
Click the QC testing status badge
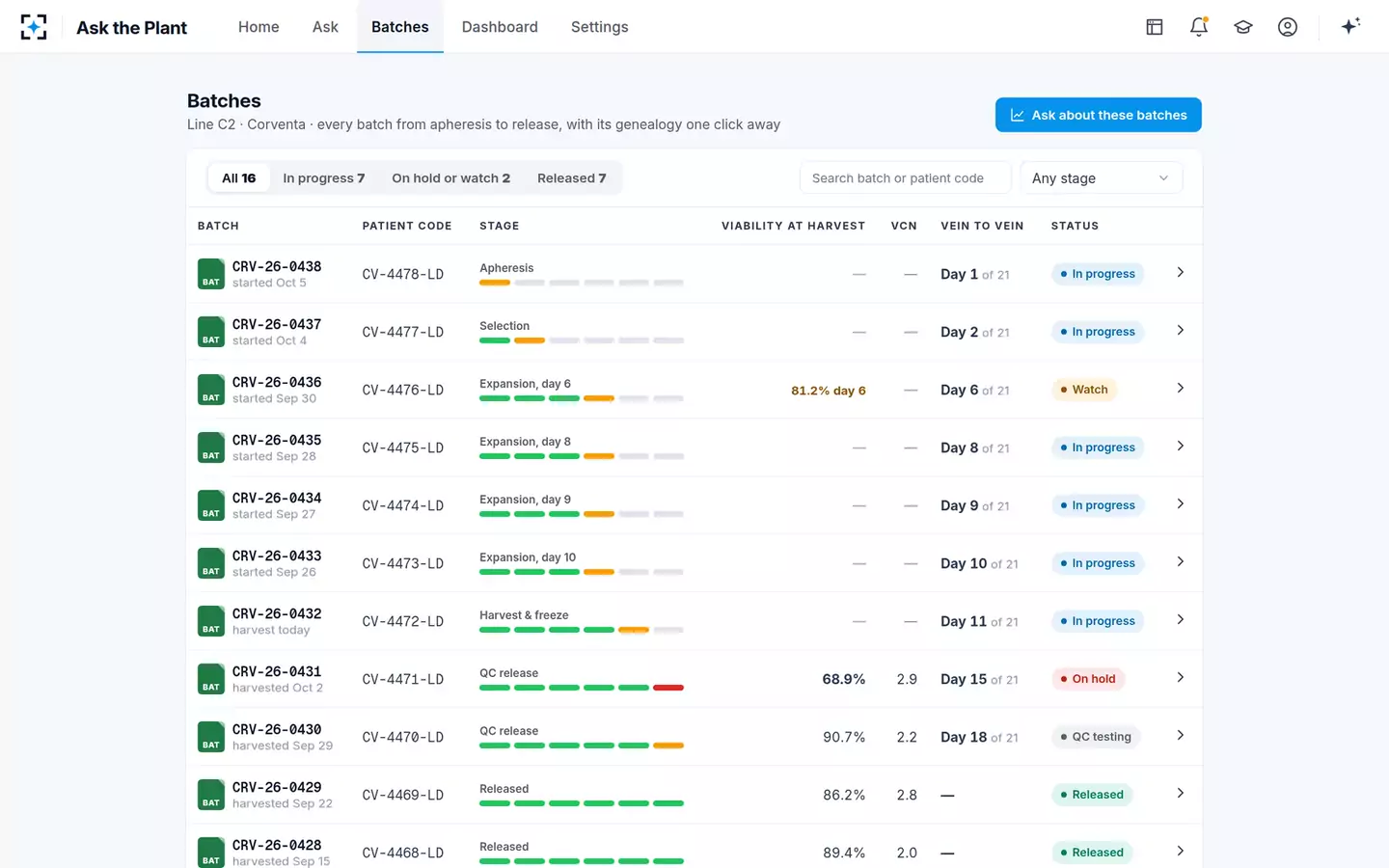point(1096,737)
